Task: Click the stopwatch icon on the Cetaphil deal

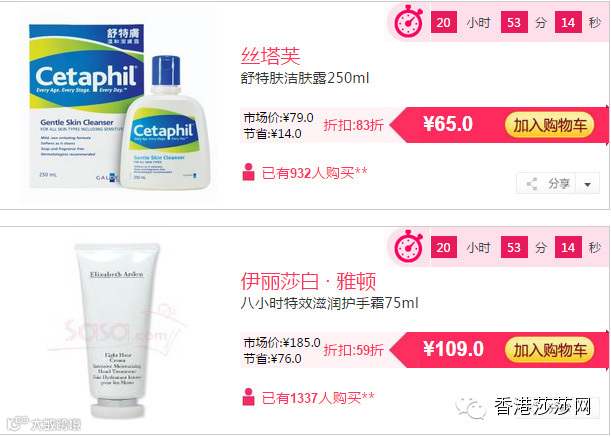Action: pyautogui.click(x=408, y=21)
